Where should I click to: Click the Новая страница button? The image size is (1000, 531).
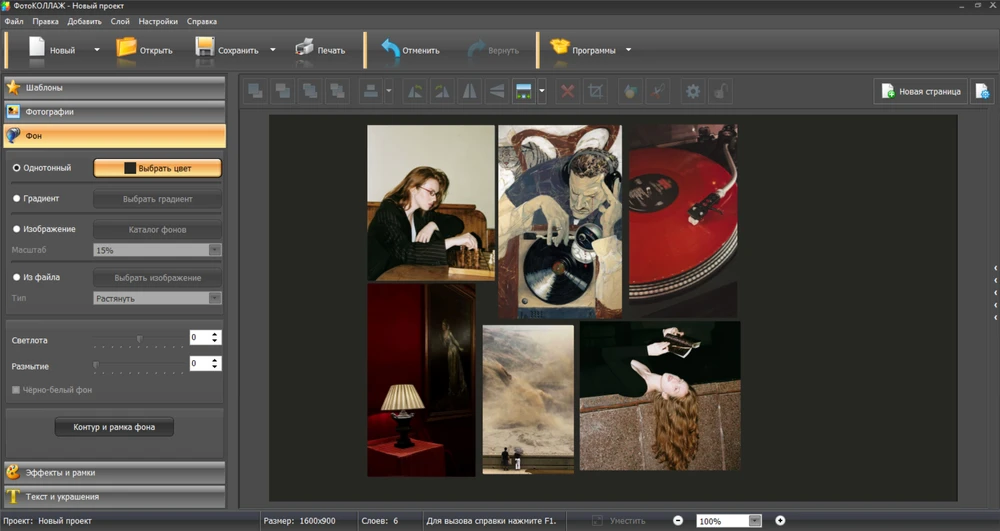pyautogui.click(x=920, y=92)
